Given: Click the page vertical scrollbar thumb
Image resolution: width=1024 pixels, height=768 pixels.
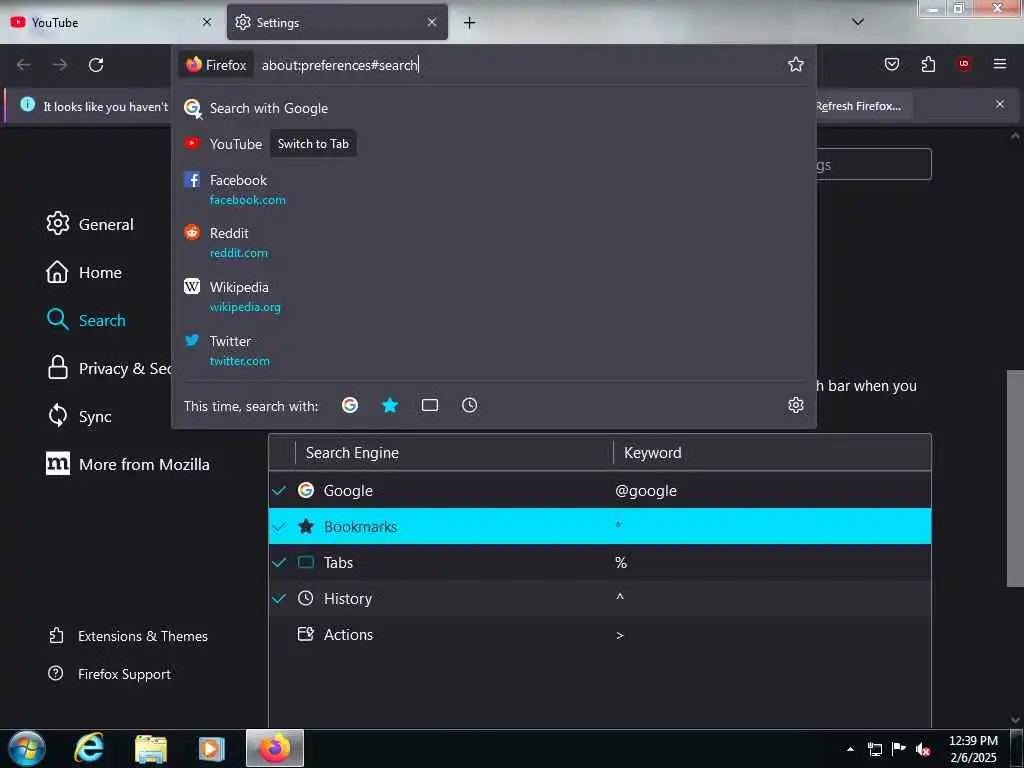Looking at the screenshot, I should [x=1015, y=478].
